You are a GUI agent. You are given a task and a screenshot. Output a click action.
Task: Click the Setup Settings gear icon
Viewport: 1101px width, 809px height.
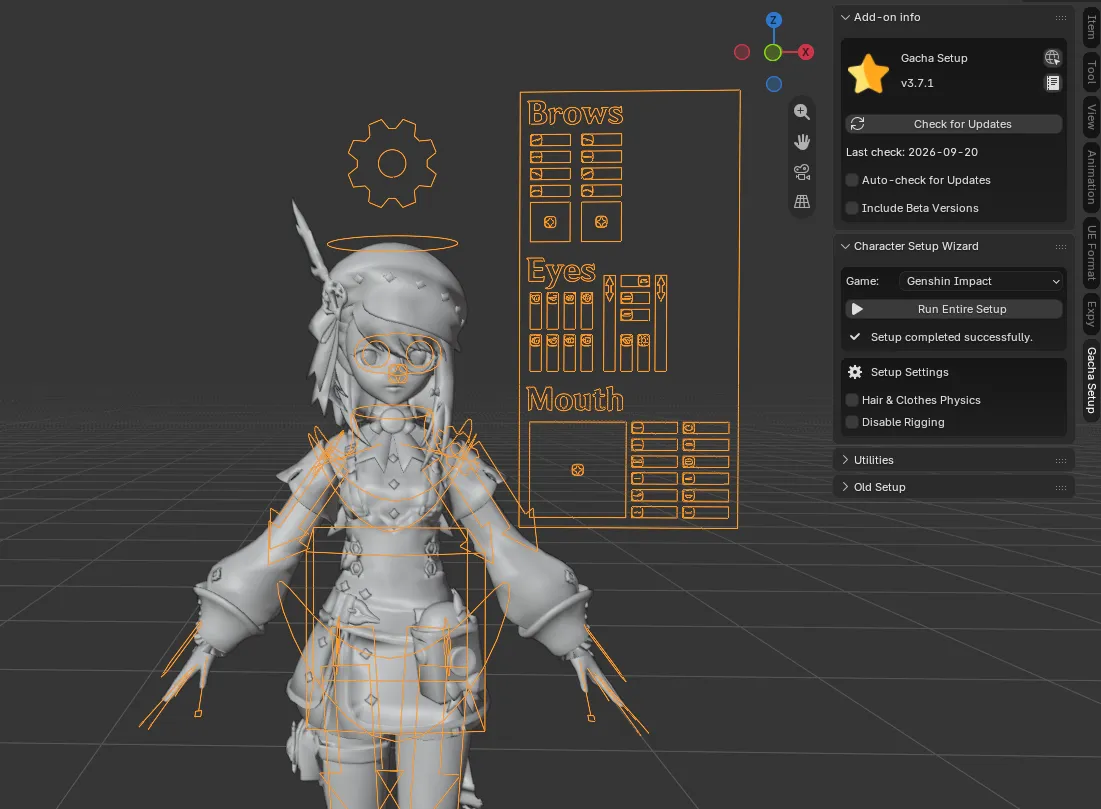[x=855, y=372]
